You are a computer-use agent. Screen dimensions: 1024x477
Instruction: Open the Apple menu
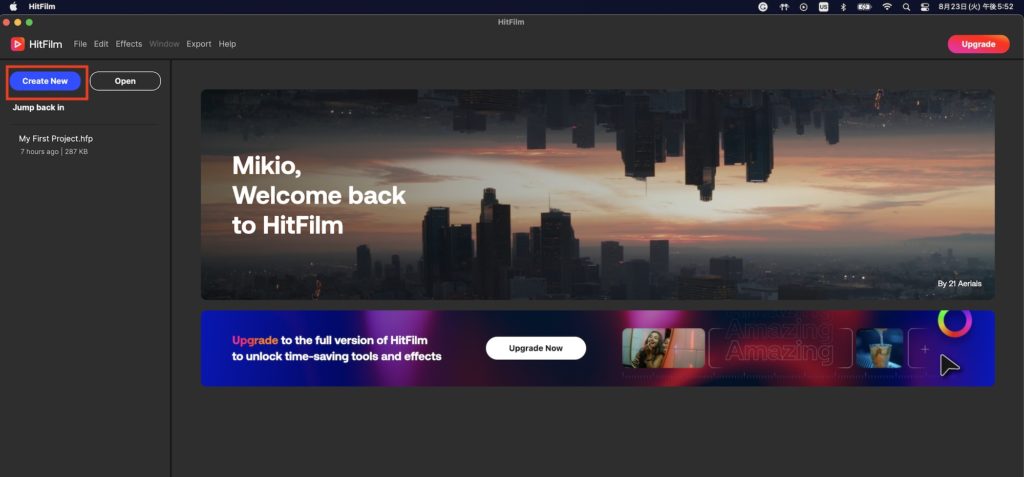pos(13,7)
